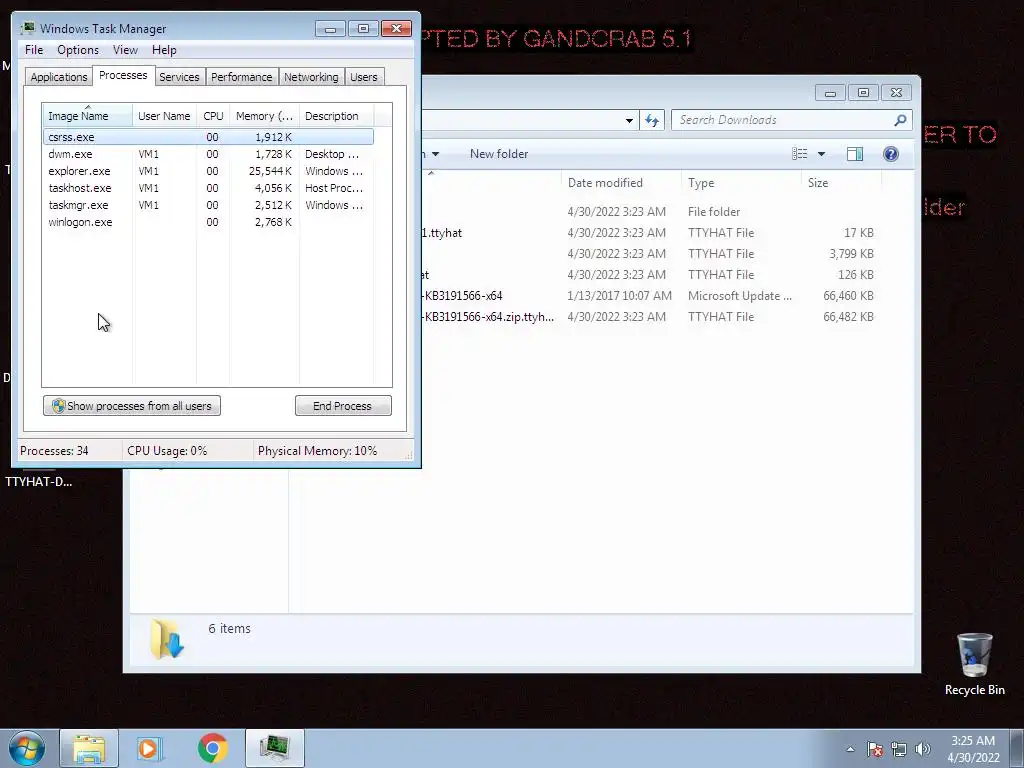1024x768 pixels.
Task: Select the taskmgr.exe process
Action: (x=208, y=205)
